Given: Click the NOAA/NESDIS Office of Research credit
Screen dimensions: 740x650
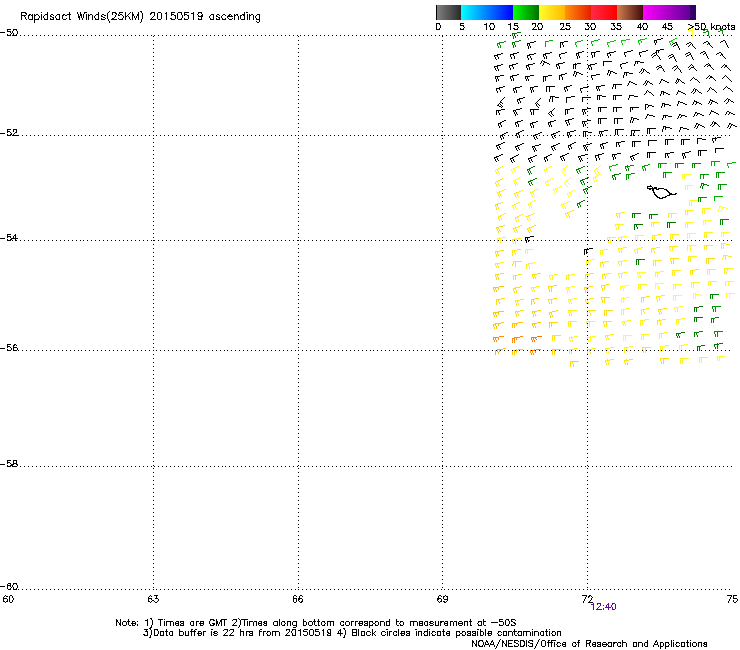Looking at the screenshot, I should click(589, 644).
